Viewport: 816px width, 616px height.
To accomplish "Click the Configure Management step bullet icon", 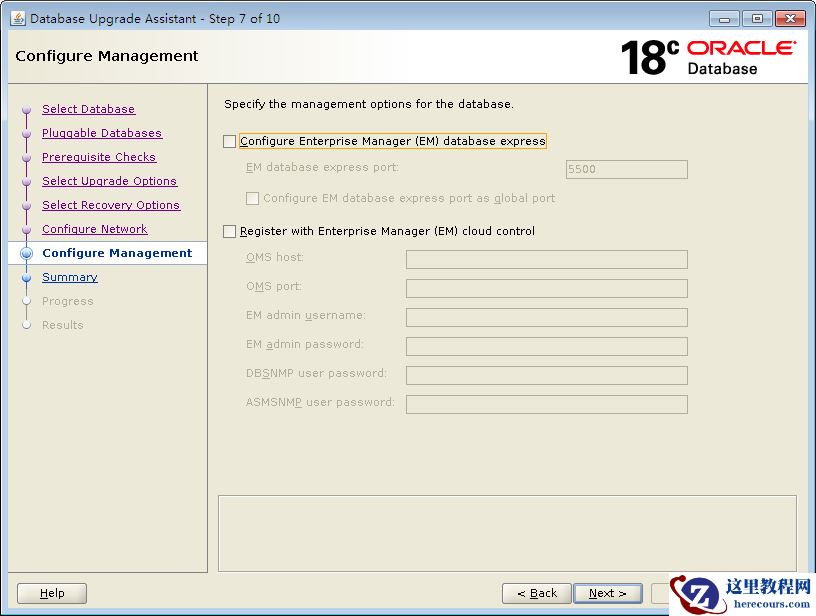I will (27, 253).
